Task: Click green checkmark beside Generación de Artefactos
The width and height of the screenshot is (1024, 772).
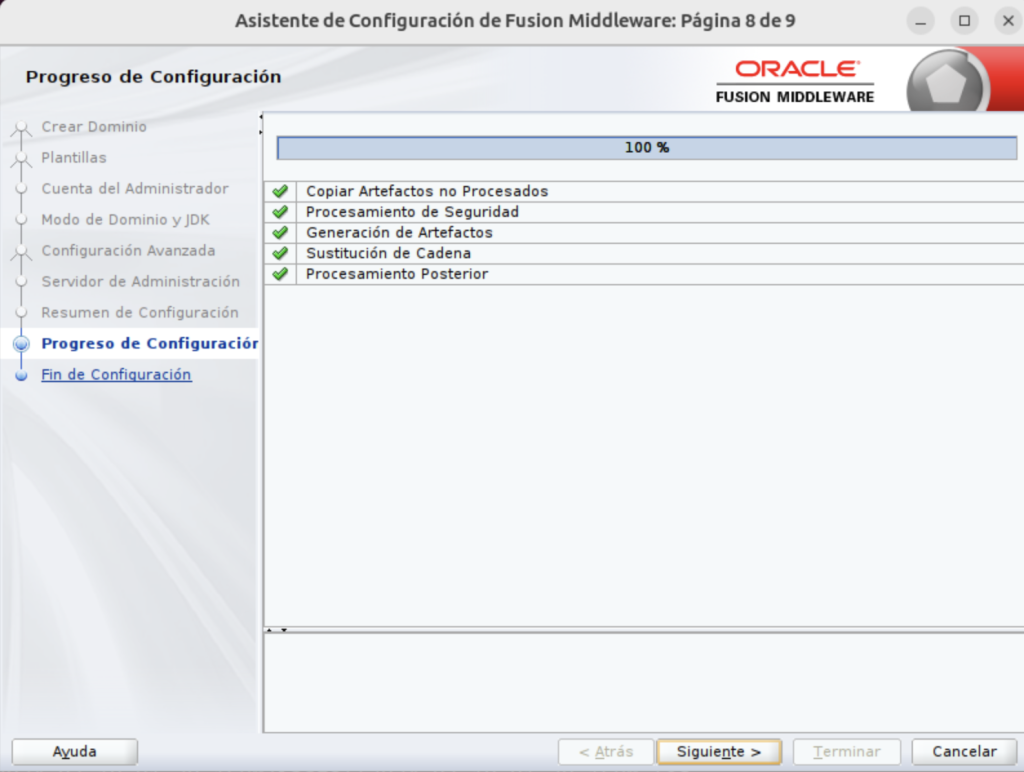Action: click(280, 233)
